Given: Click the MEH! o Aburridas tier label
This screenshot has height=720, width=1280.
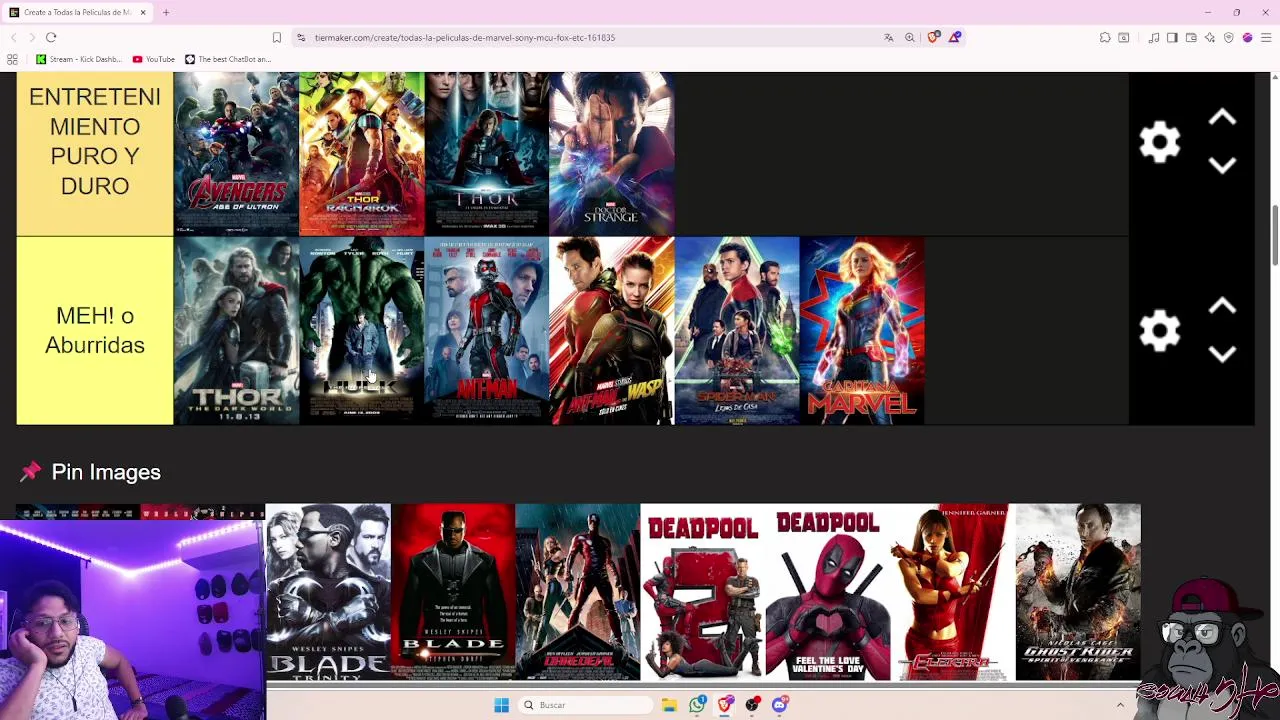Looking at the screenshot, I should (x=95, y=331).
